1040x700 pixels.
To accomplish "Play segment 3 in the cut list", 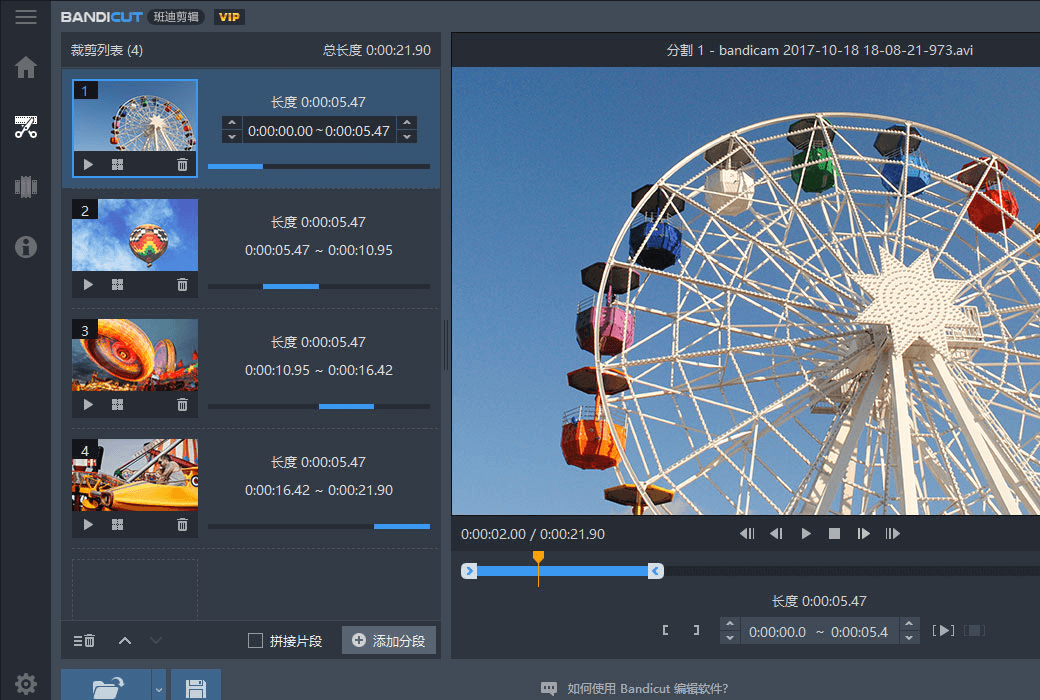I will (88, 405).
